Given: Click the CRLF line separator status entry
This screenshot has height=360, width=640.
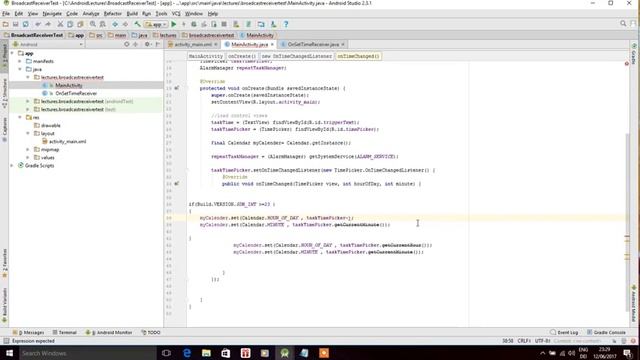Looking at the screenshot, I should 524,341.
